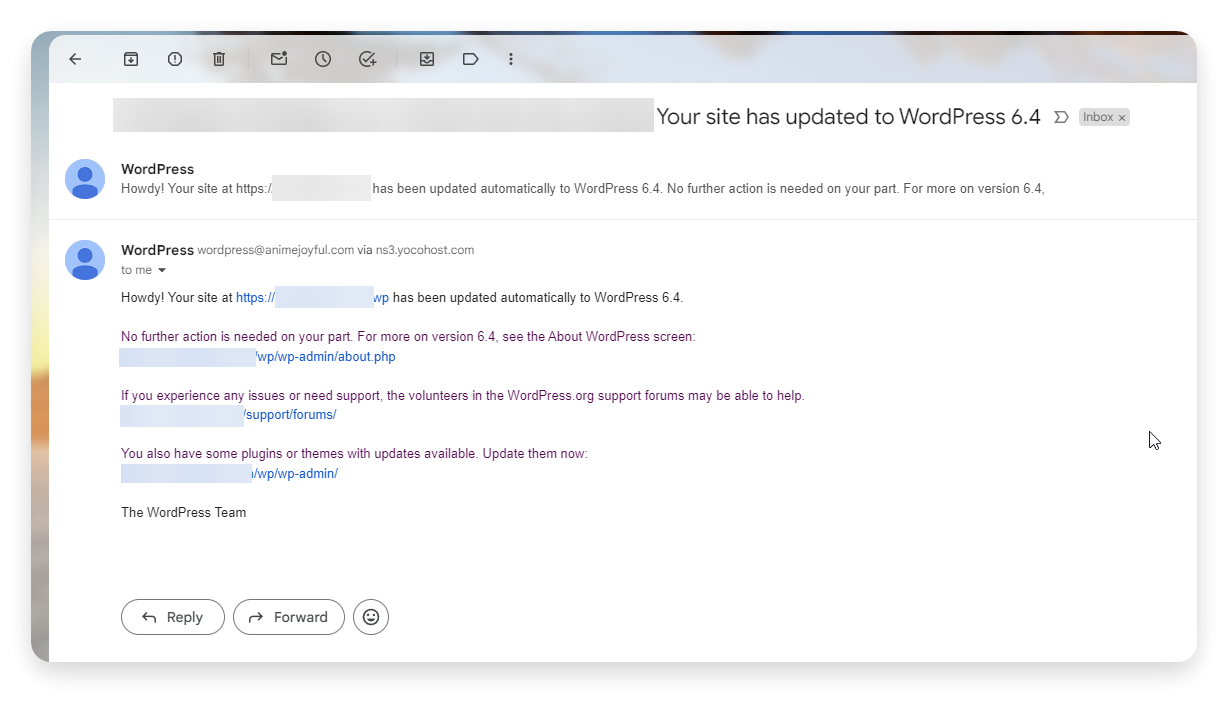Click 'No further action is needed' paragraph
Image resolution: width=1228 pixels, height=703 pixels.
click(408, 337)
